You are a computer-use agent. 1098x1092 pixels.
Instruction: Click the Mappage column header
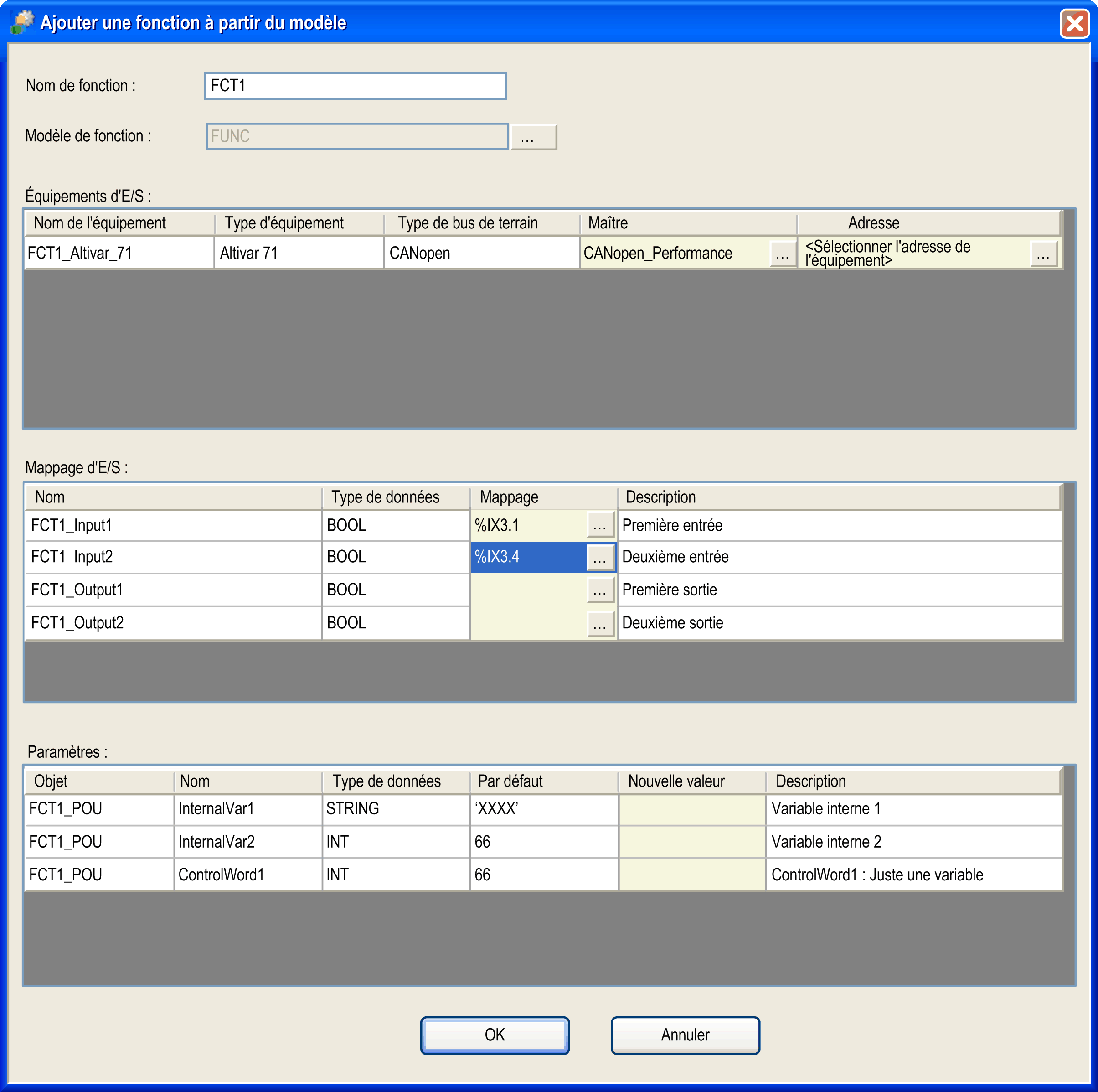point(543,497)
